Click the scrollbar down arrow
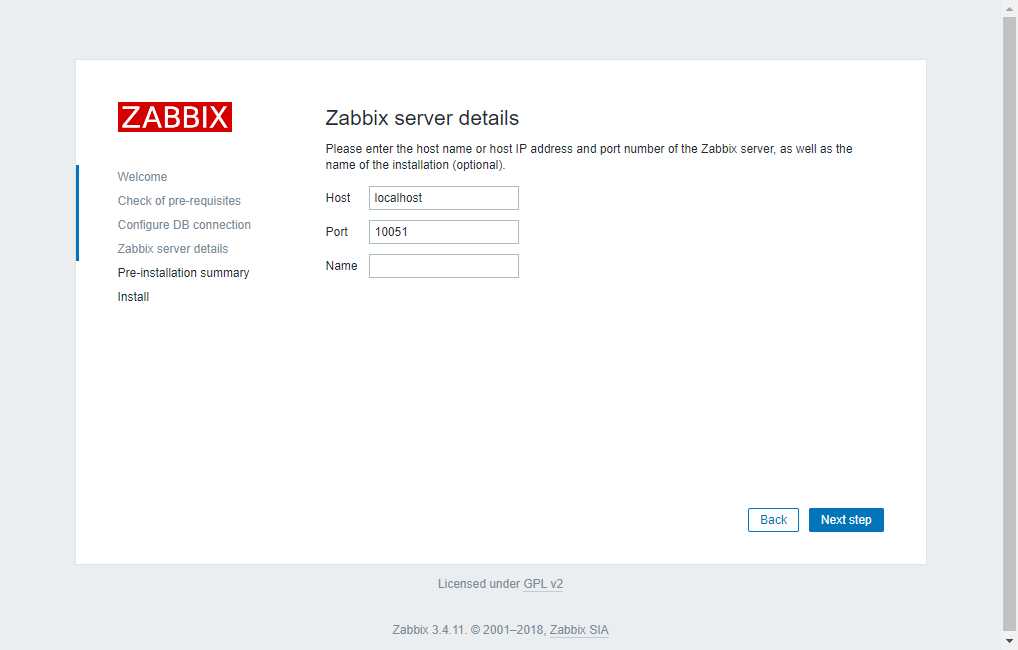The height and width of the screenshot is (650, 1018). [1010, 642]
